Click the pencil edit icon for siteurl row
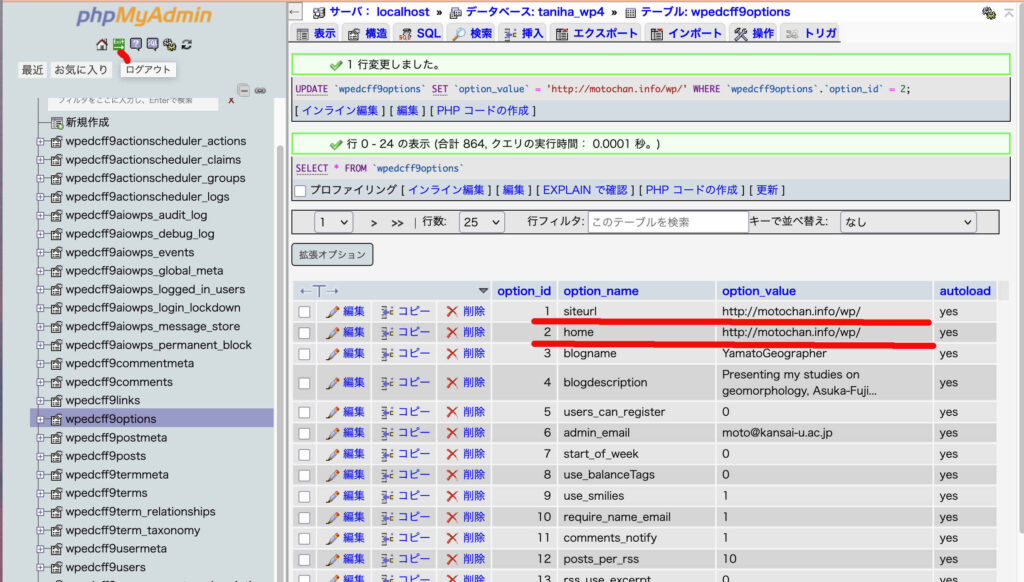The width and height of the screenshot is (1024, 582). pos(332,312)
